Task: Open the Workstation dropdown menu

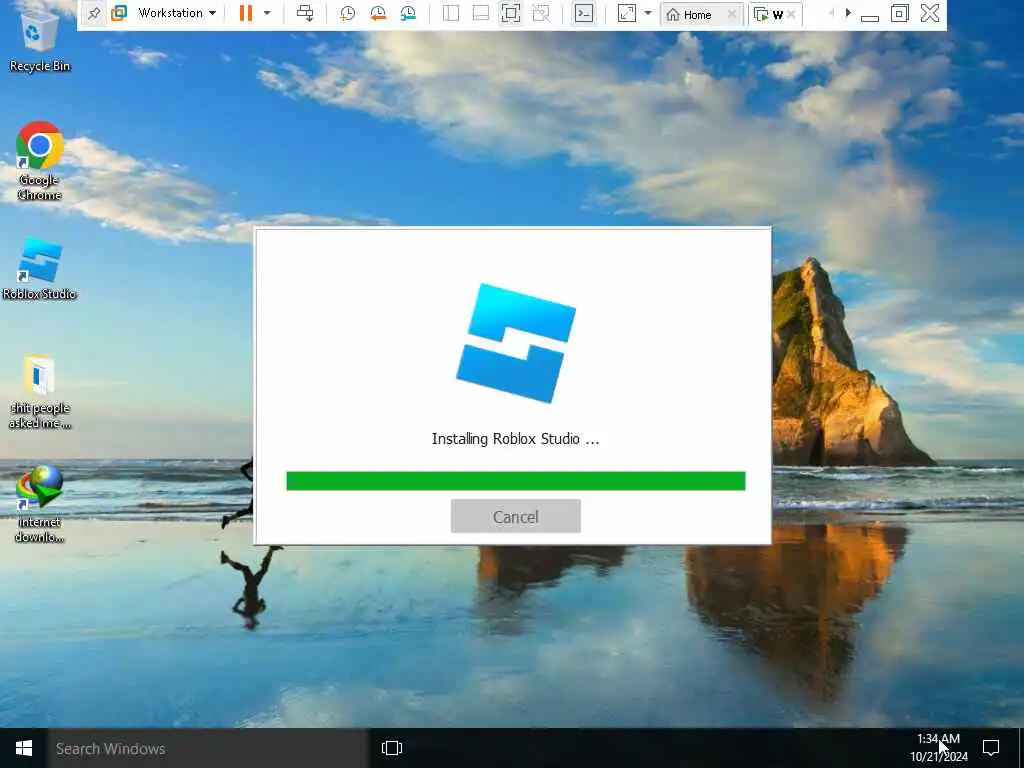Action: click(x=177, y=13)
